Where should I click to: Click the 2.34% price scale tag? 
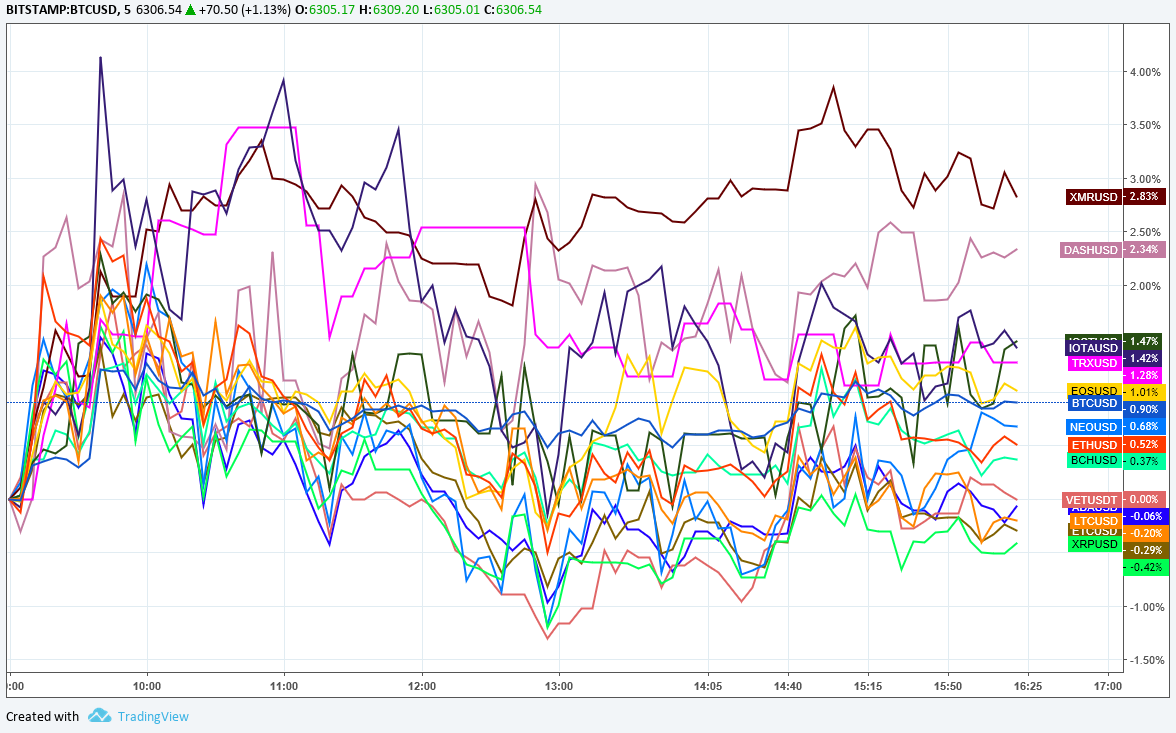1144,250
